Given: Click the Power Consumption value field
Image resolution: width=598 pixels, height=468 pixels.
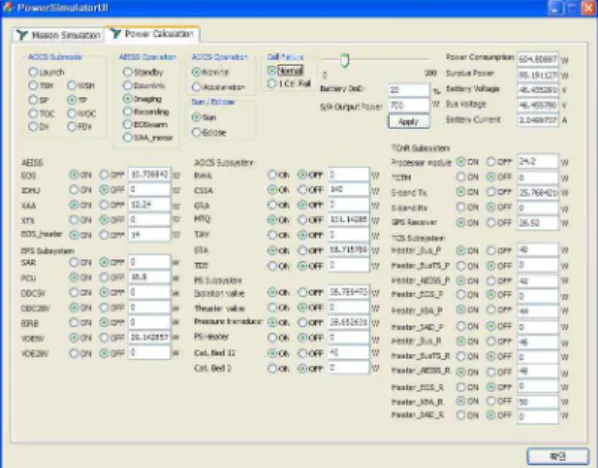Looking at the screenshot, I should click(538, 60).
